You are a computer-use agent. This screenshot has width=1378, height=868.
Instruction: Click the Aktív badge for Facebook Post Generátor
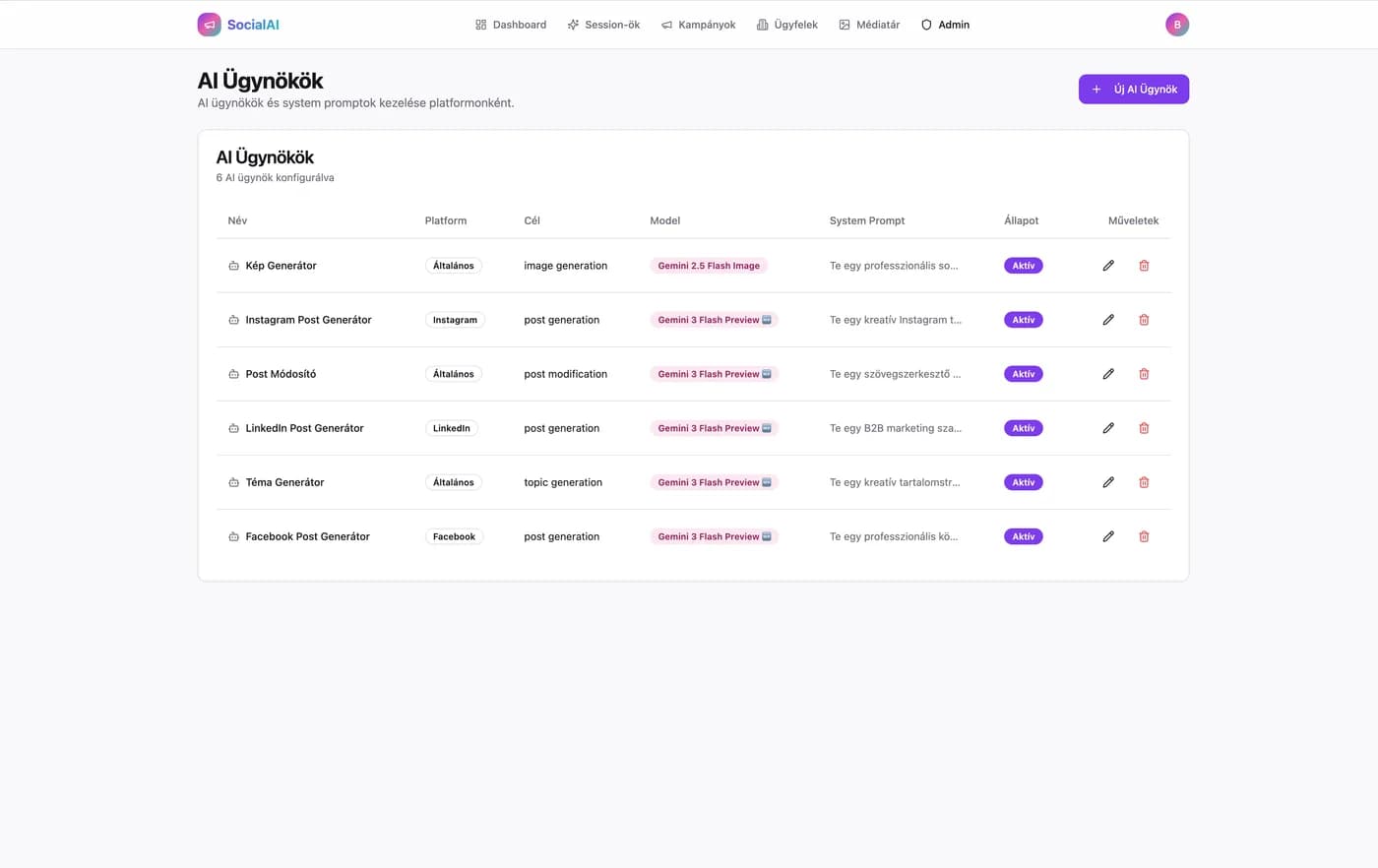coord(1024,536)
